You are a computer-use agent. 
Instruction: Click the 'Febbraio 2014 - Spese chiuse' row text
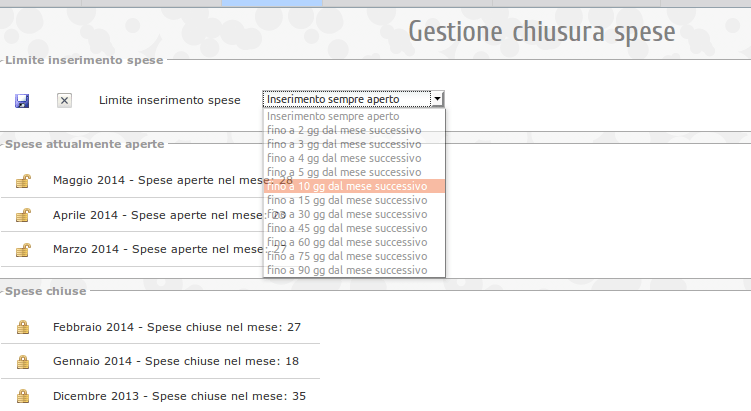tap(177, 327)
